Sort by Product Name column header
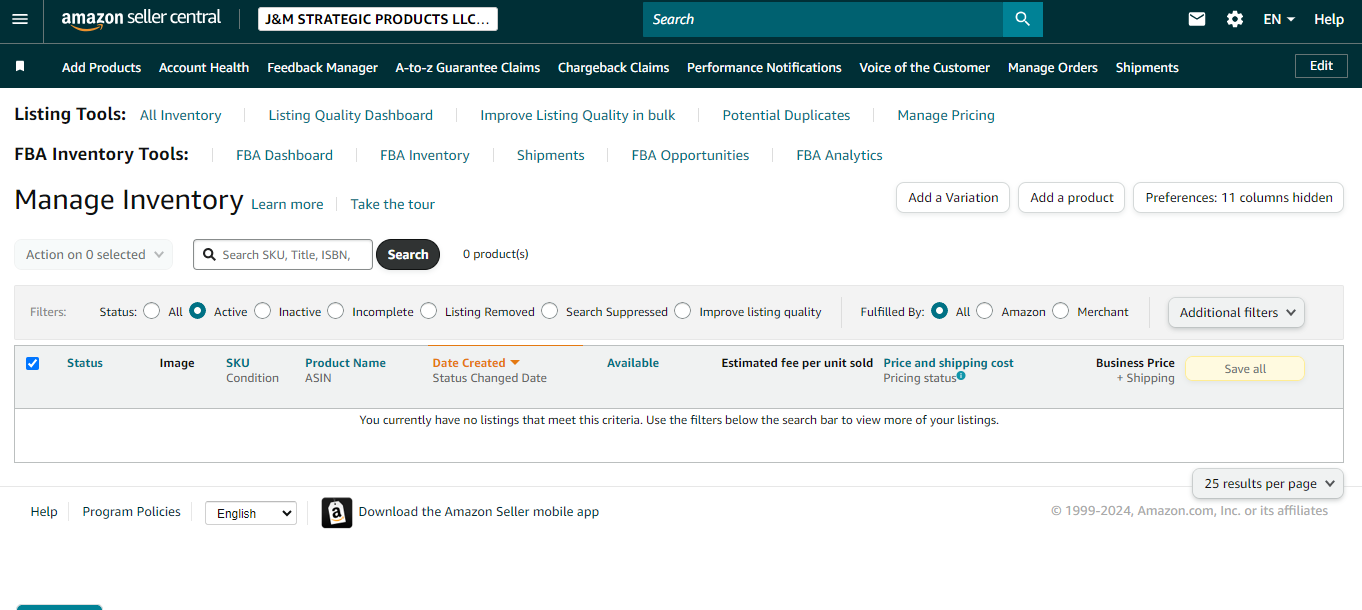This screenshot has width=1362, height=610. (x=345, y=363)
